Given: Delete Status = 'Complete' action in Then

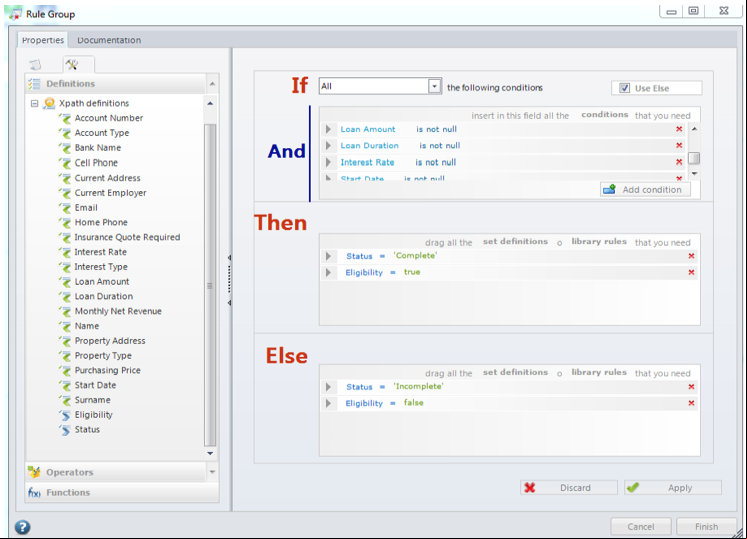Looking at the screenshot, I should click(691, 256).
